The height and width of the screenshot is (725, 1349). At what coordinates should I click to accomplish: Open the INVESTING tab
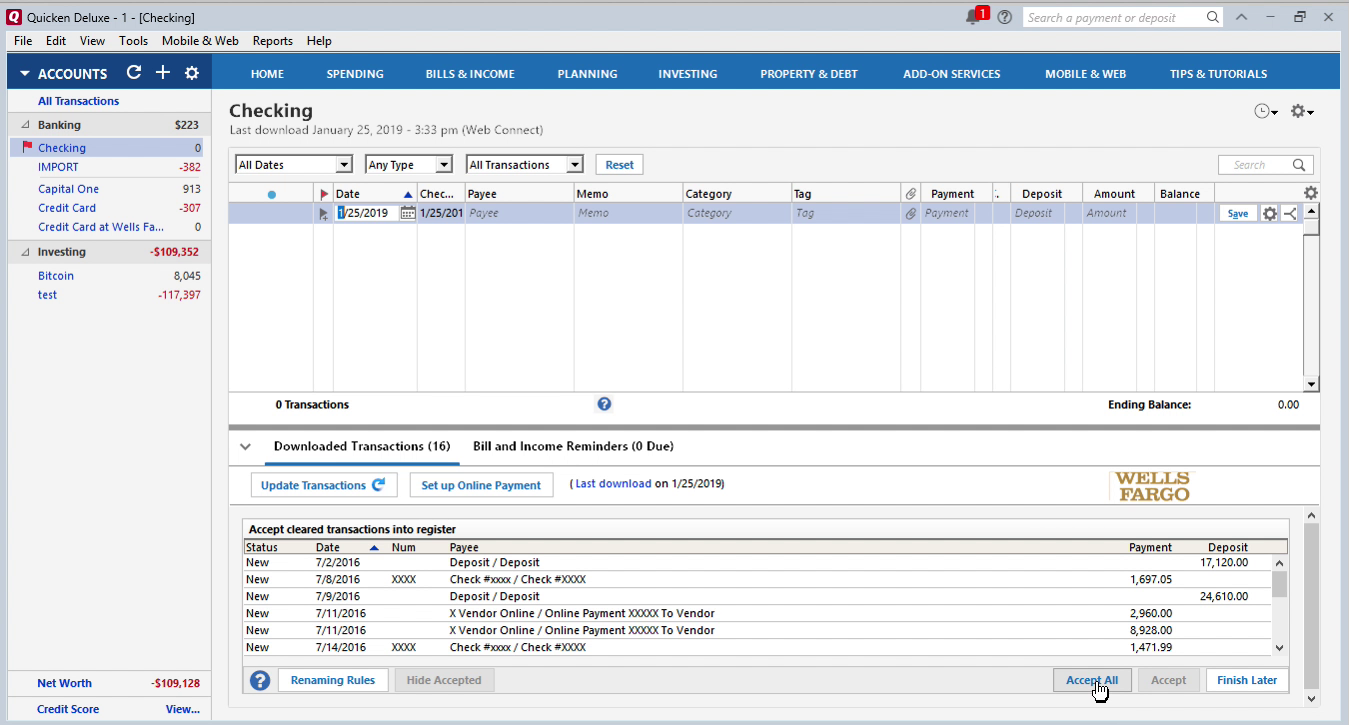(687, 74)
